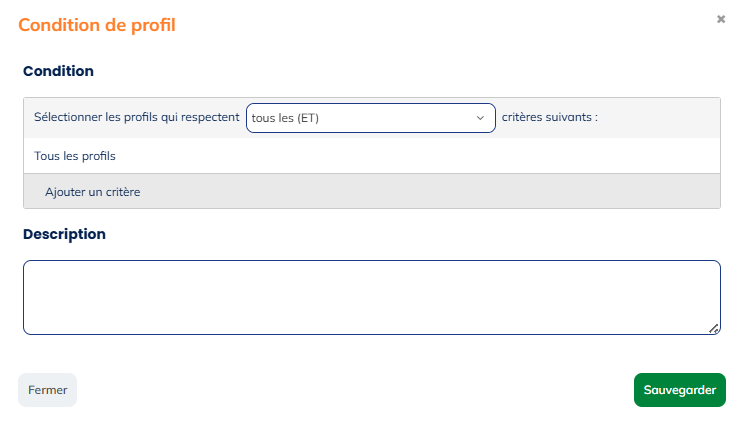
Task: Select the "Tous les profils" row
Action: (75, 156)
